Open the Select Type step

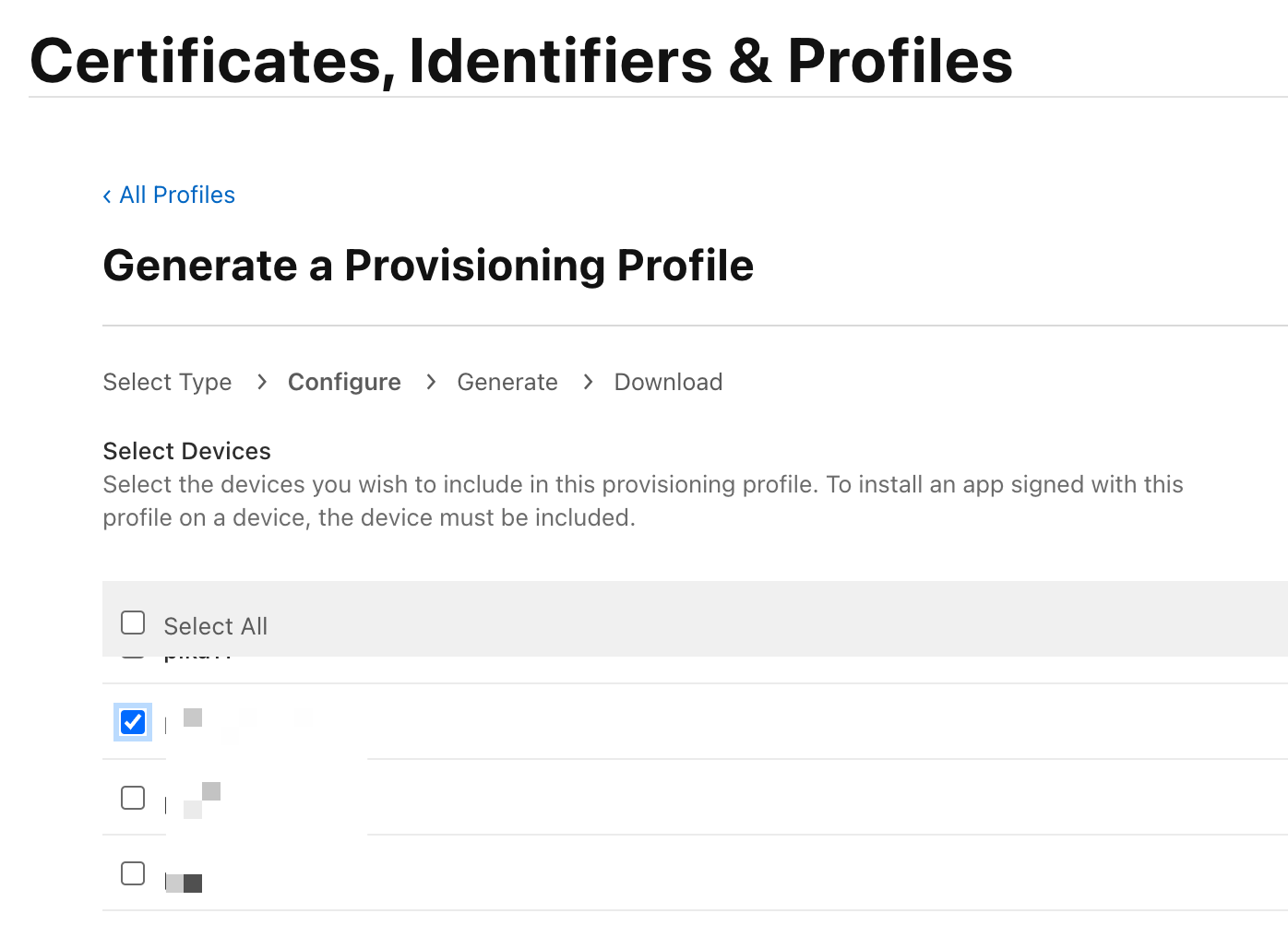[167, 383]
